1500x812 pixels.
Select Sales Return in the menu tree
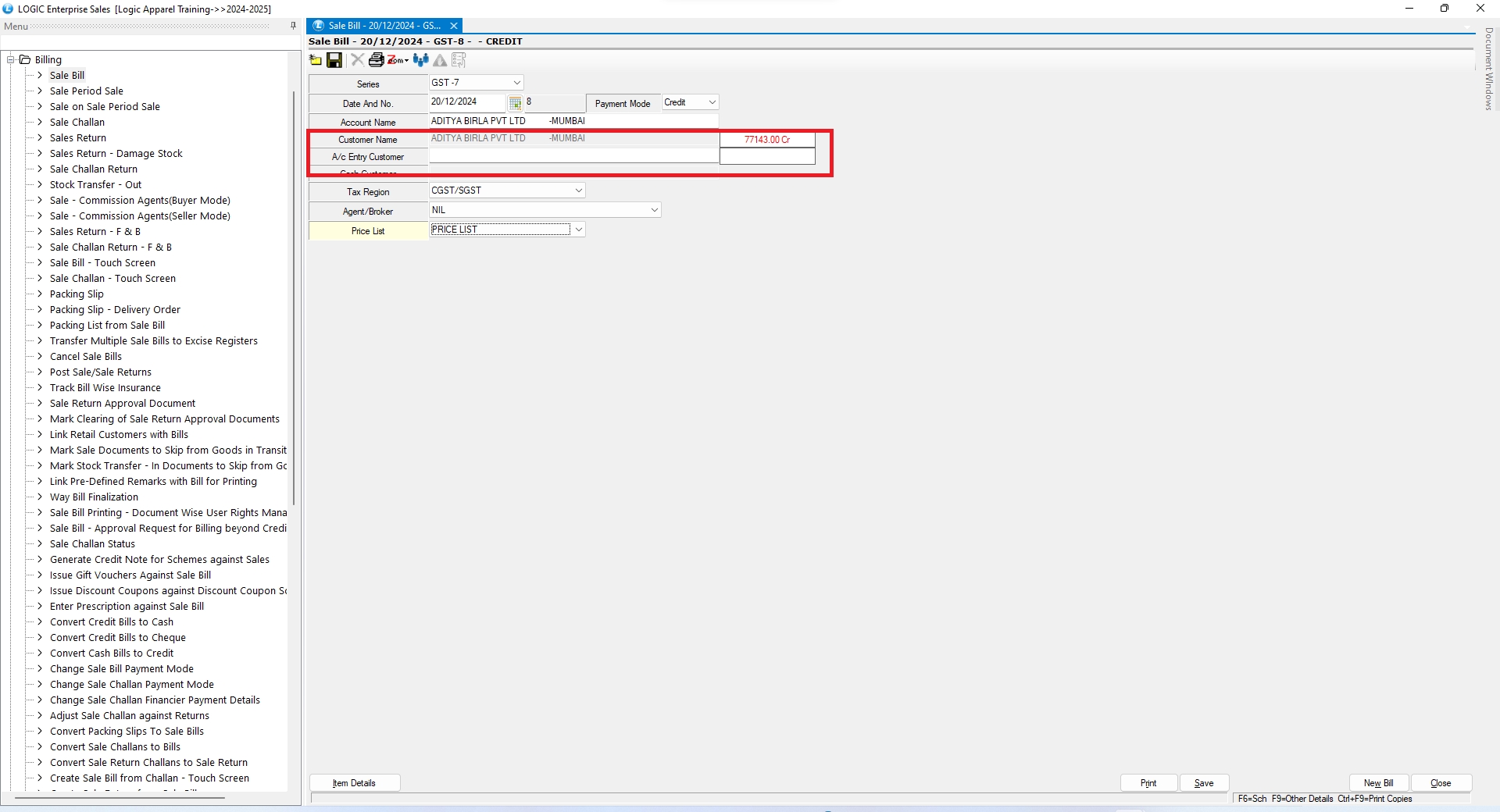[x=78, y=138]
